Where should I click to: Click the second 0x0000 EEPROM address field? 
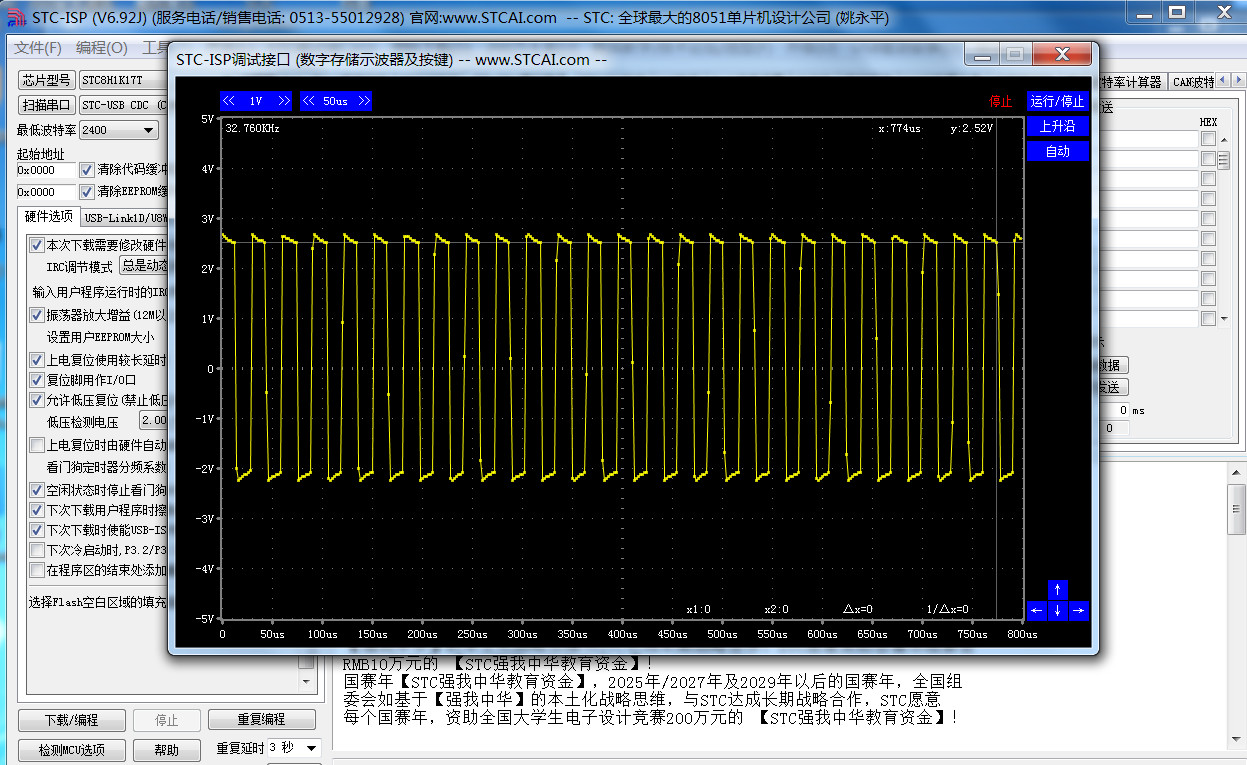[x=46, y=191]
